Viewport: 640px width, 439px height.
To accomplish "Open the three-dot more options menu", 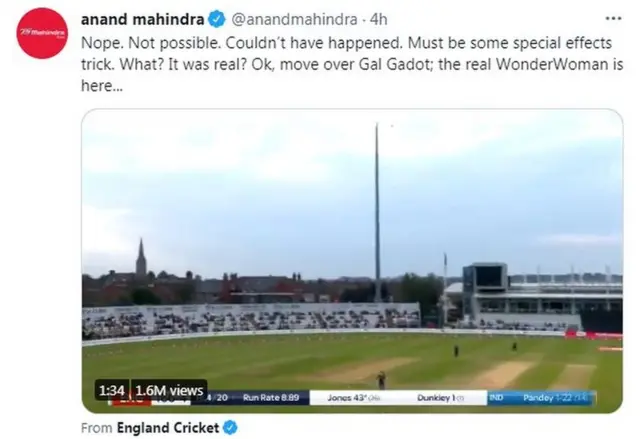I will coord(613,18).
